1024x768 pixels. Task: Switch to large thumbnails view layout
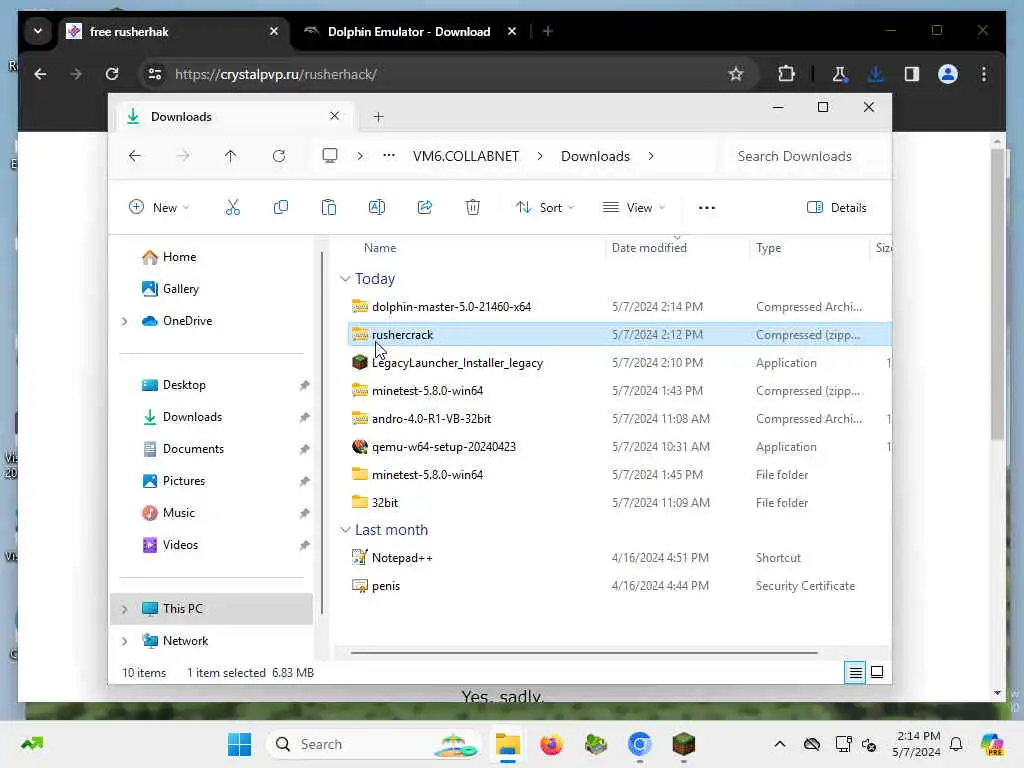(877, 672)
